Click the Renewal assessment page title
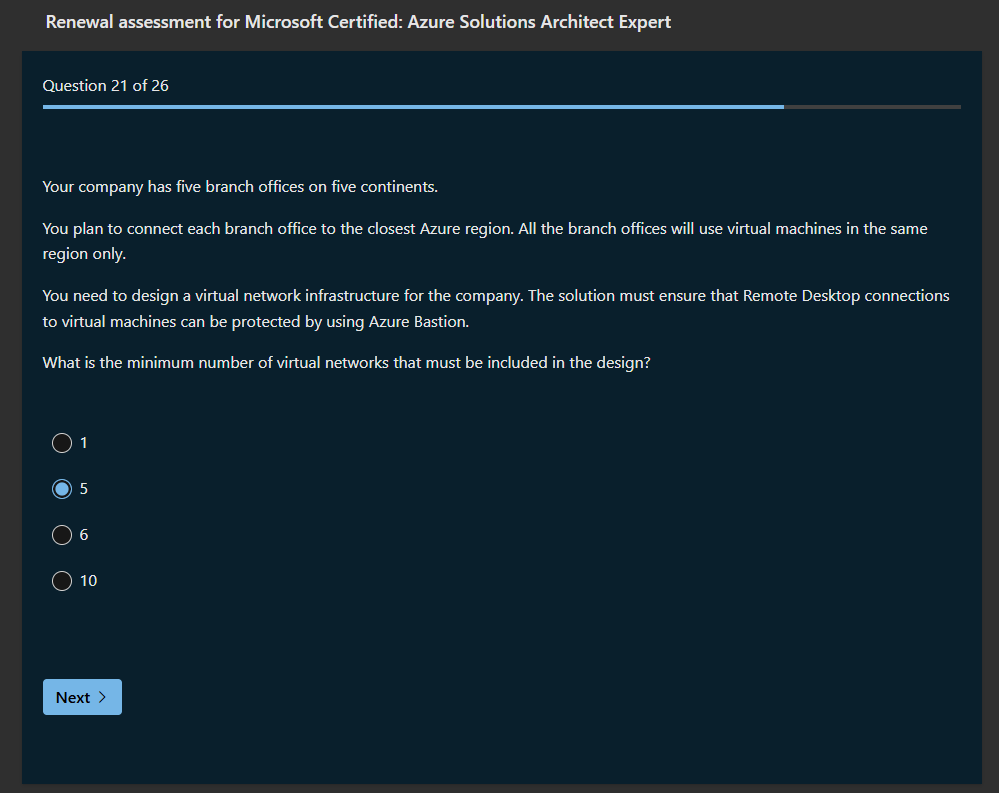The width and height of the screenshot is (999, 793). click(x=358, y=22)
